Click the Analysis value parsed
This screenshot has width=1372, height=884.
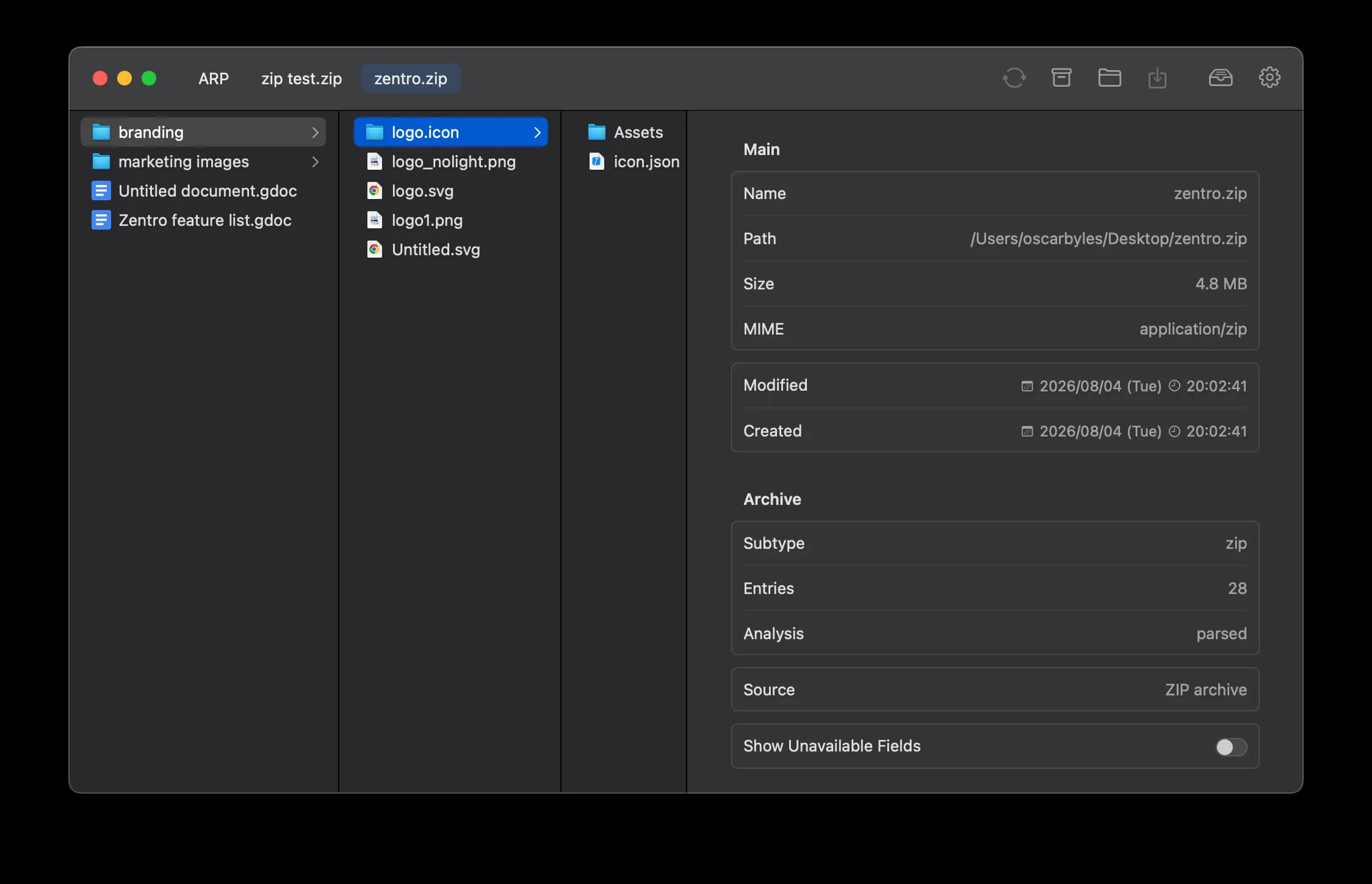(1221, 634)
